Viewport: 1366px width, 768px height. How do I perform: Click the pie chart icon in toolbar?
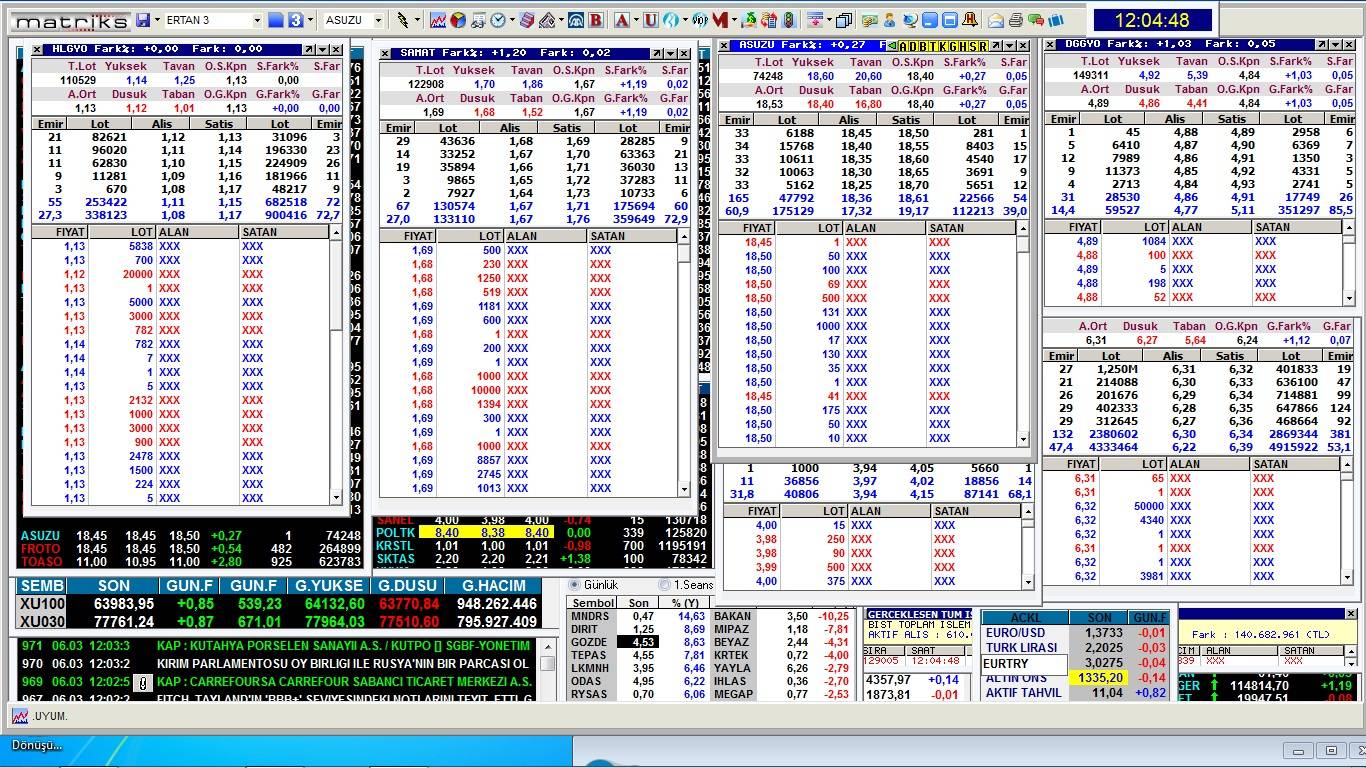pos(458,20)
